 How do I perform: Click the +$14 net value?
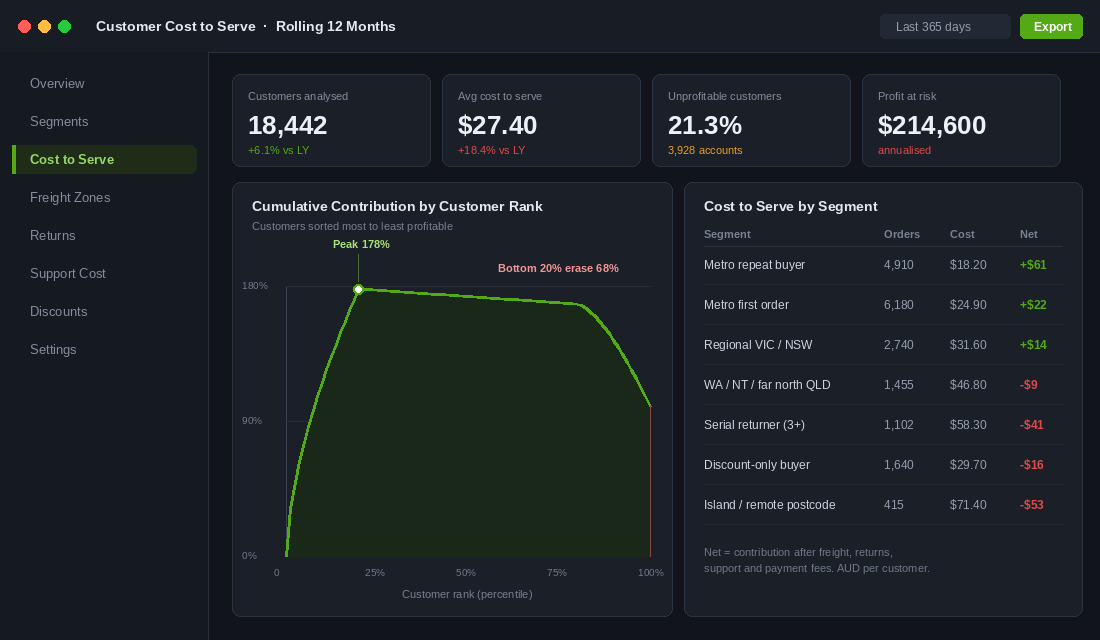tap(1033, 345)
